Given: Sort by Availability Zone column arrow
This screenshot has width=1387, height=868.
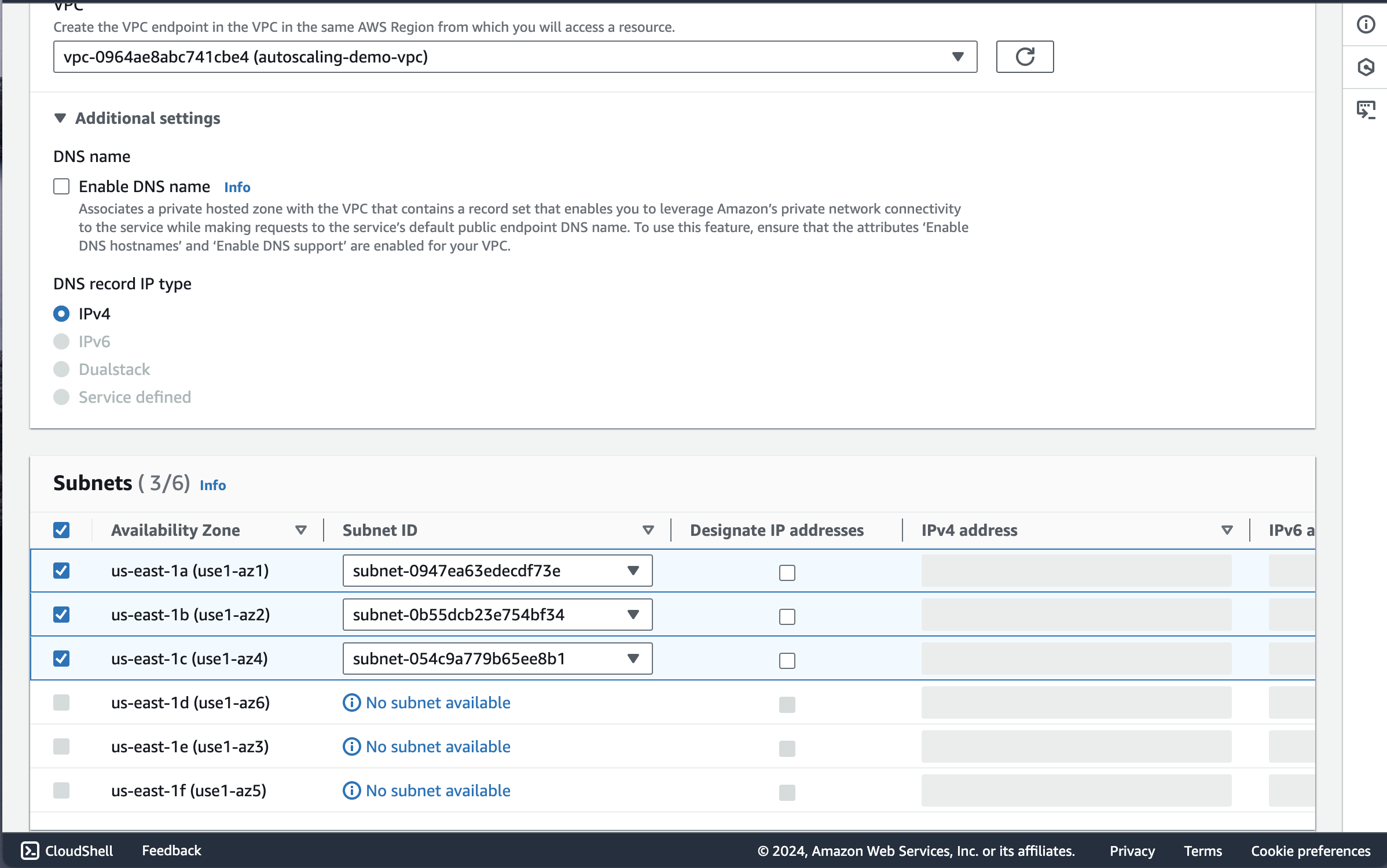Looking at the screenshot, I should point(300,530).
